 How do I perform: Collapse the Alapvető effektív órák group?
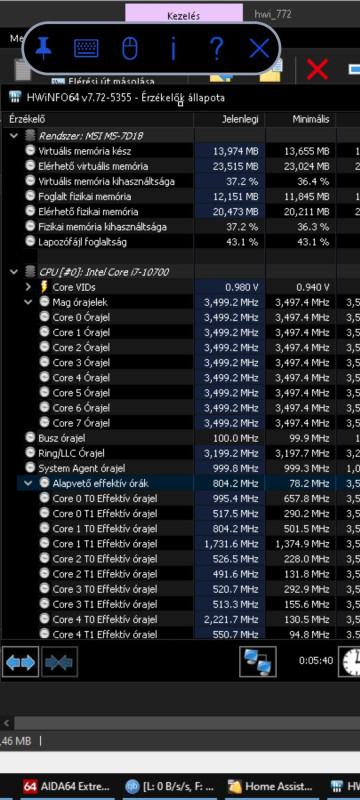(29, 483)
